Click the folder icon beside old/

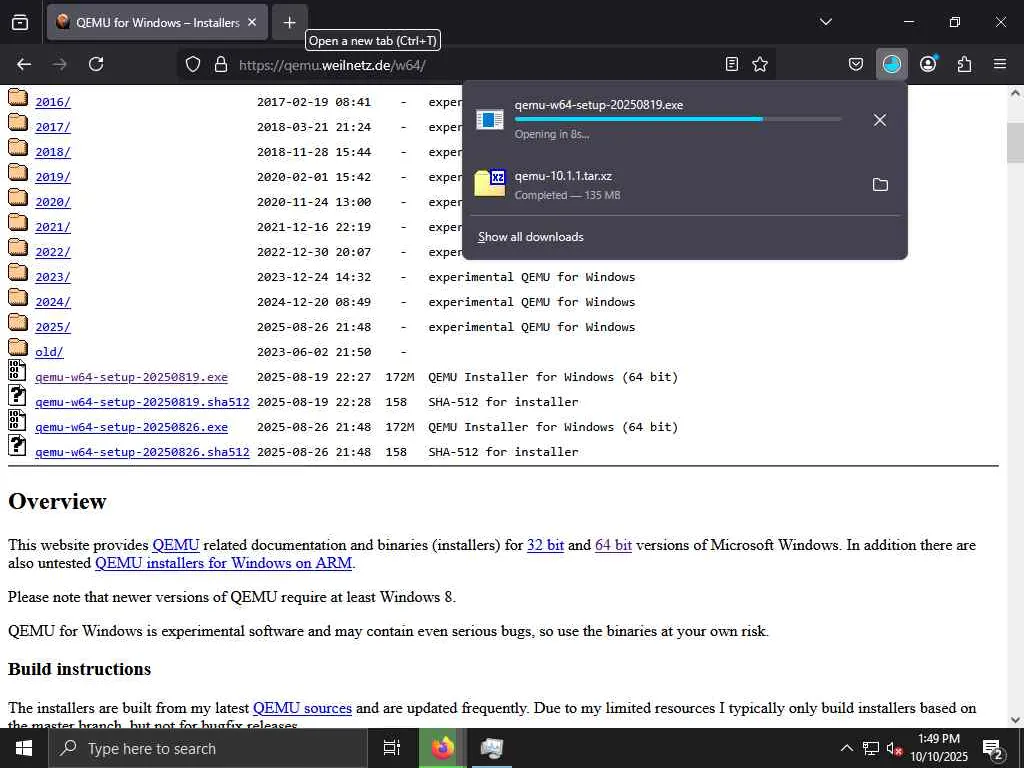pyautogui.click(x=18, y=347)
